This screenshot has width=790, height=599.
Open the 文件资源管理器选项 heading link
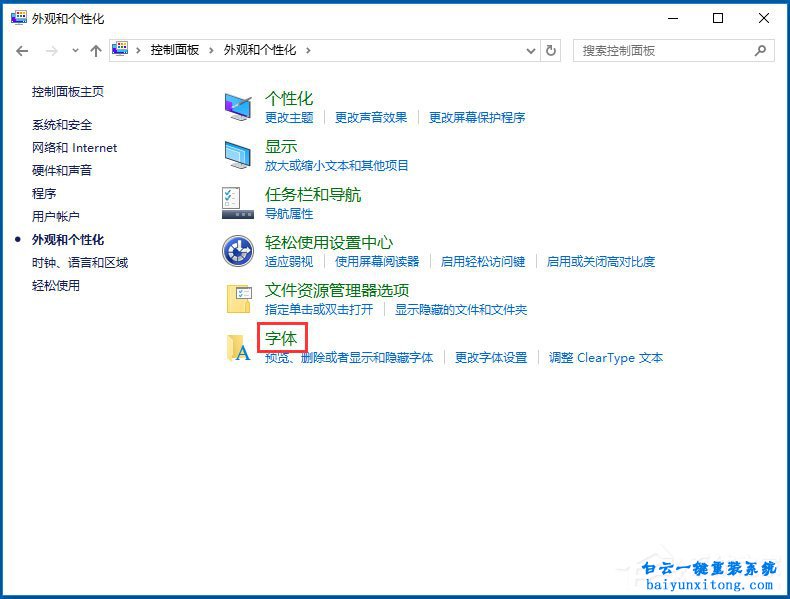point(337,290)
